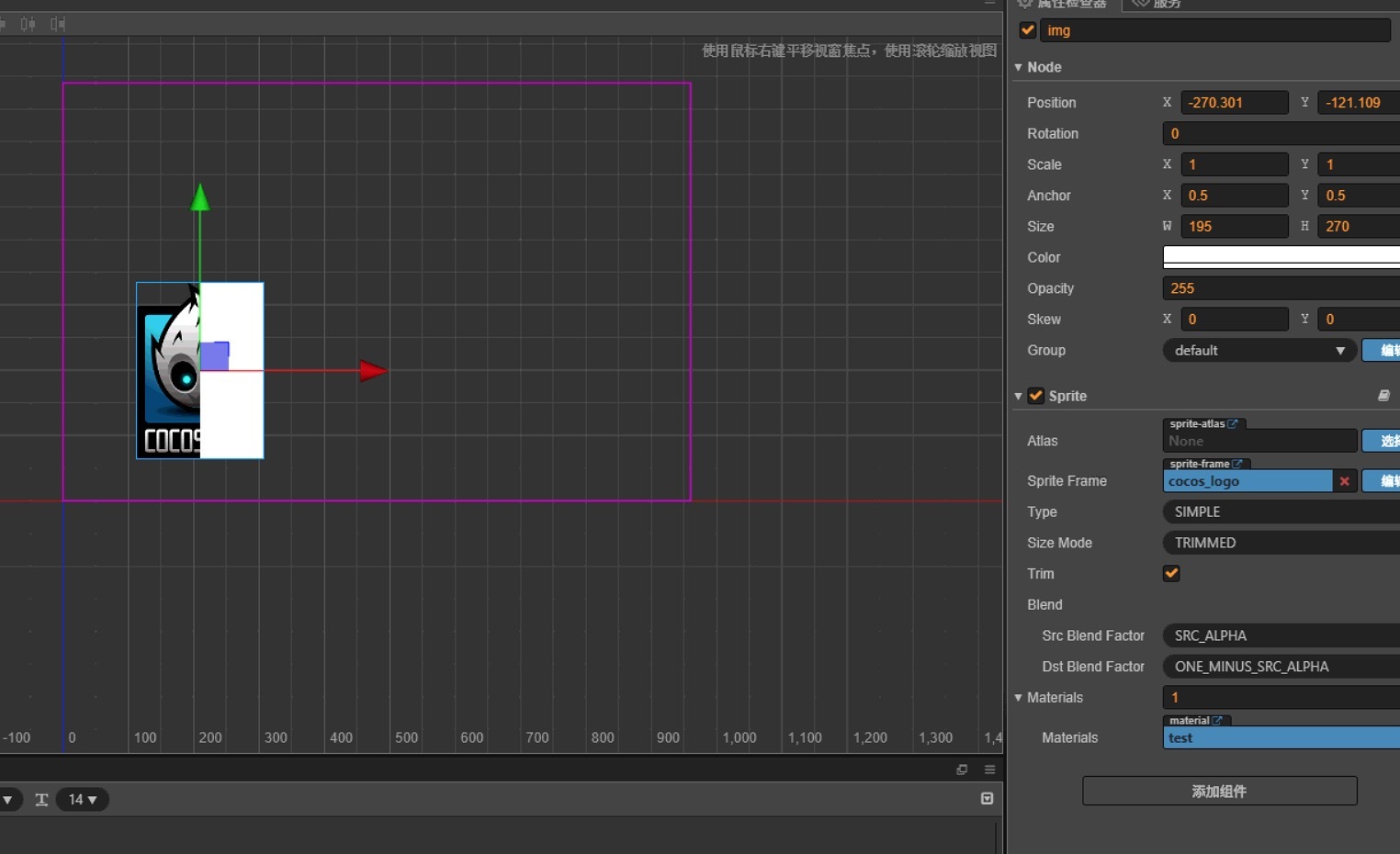This screenshot has height=854, width=1400.
Task: Click the 添加组件 button
Action: click(1219, 791)
